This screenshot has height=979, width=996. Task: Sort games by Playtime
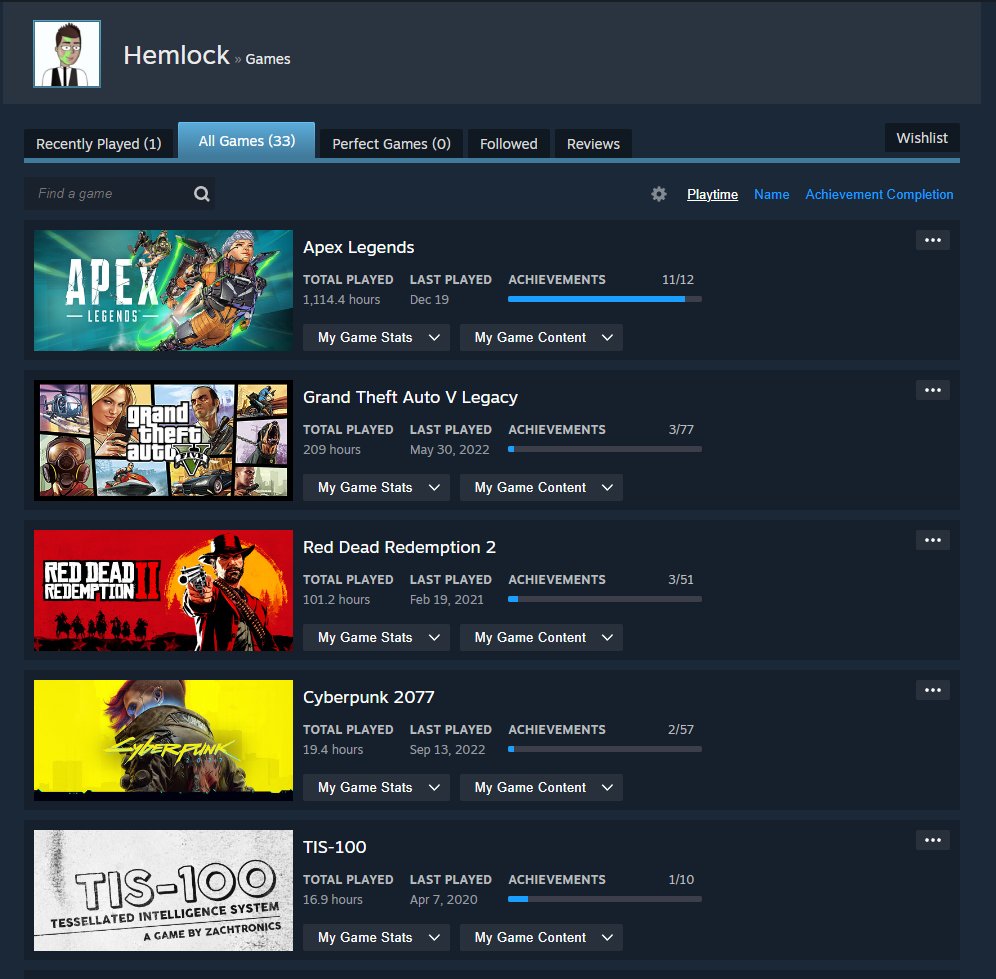[x=712, y=194]
